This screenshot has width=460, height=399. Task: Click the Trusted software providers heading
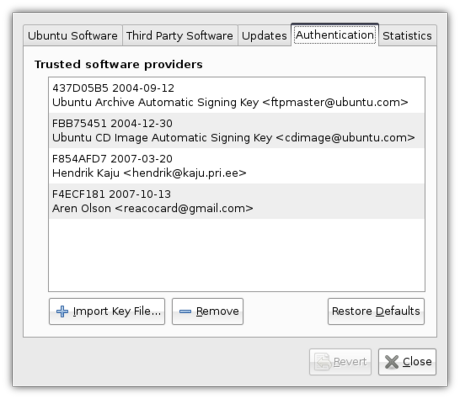click(x=118, y=64)
